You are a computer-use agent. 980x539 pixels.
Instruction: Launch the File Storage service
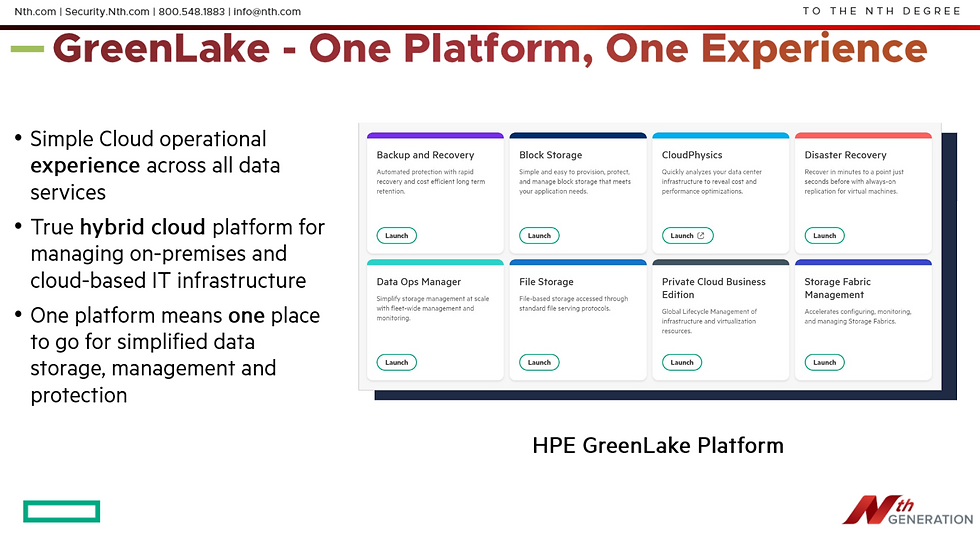click(x=539, y=362)
